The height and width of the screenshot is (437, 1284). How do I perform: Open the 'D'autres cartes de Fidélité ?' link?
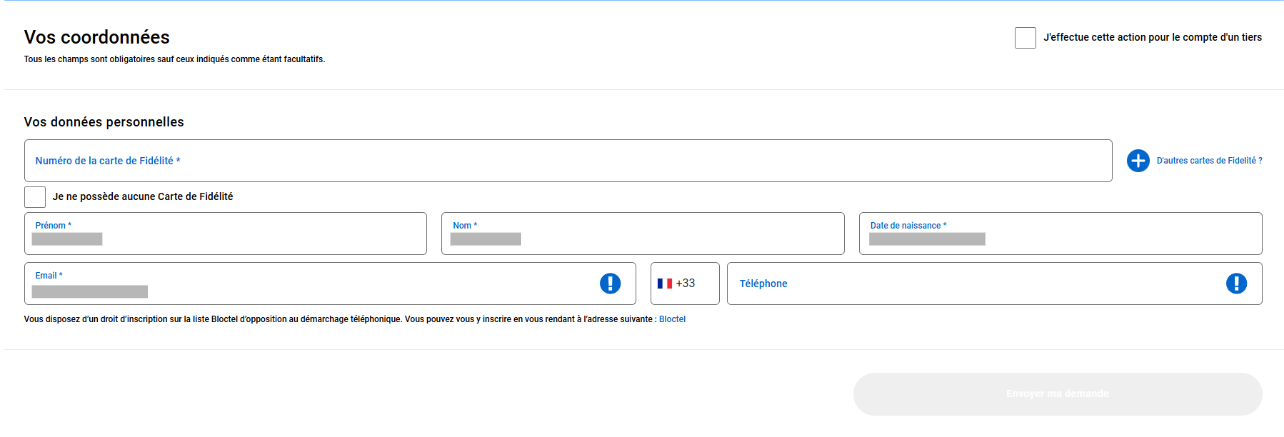1209,160
